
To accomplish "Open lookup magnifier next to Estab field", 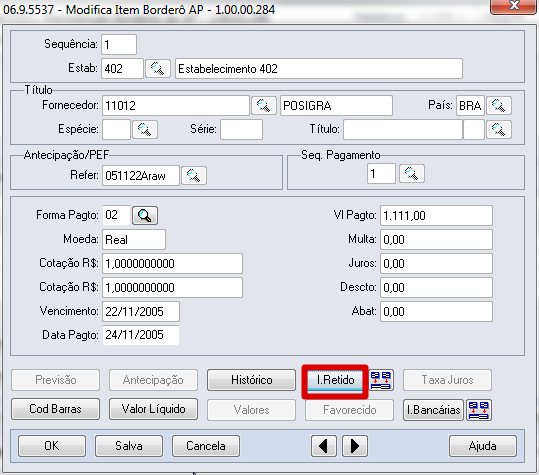I will (x=158, y=68).
